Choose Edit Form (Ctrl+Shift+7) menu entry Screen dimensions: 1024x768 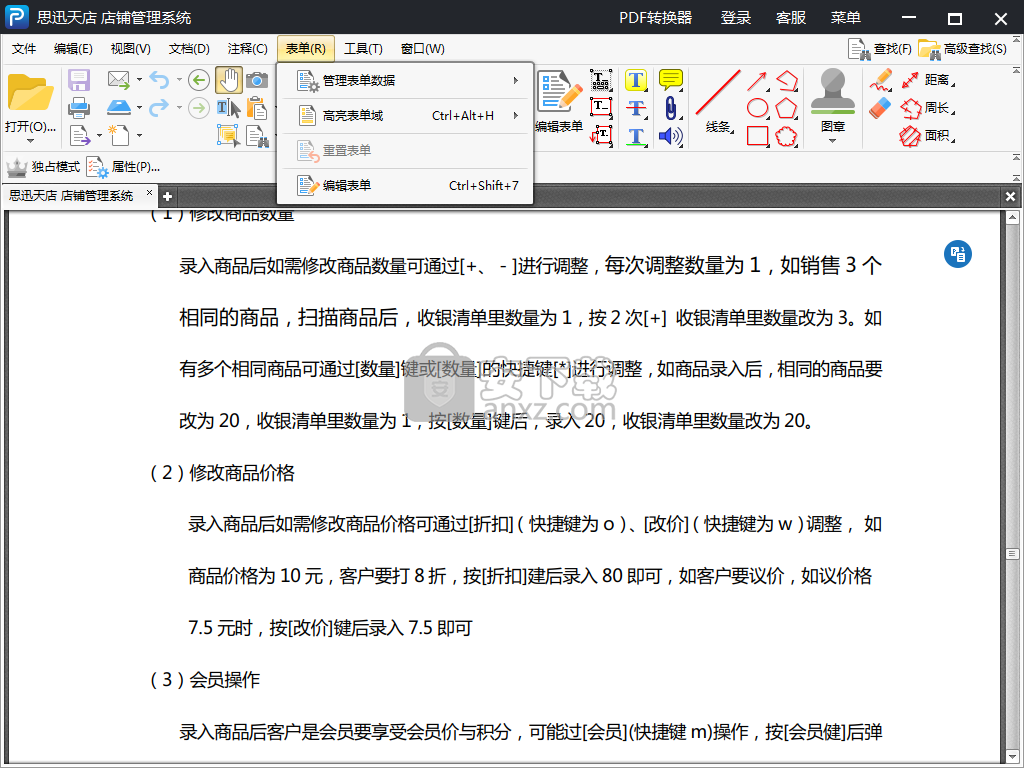[x=406, y=185]
